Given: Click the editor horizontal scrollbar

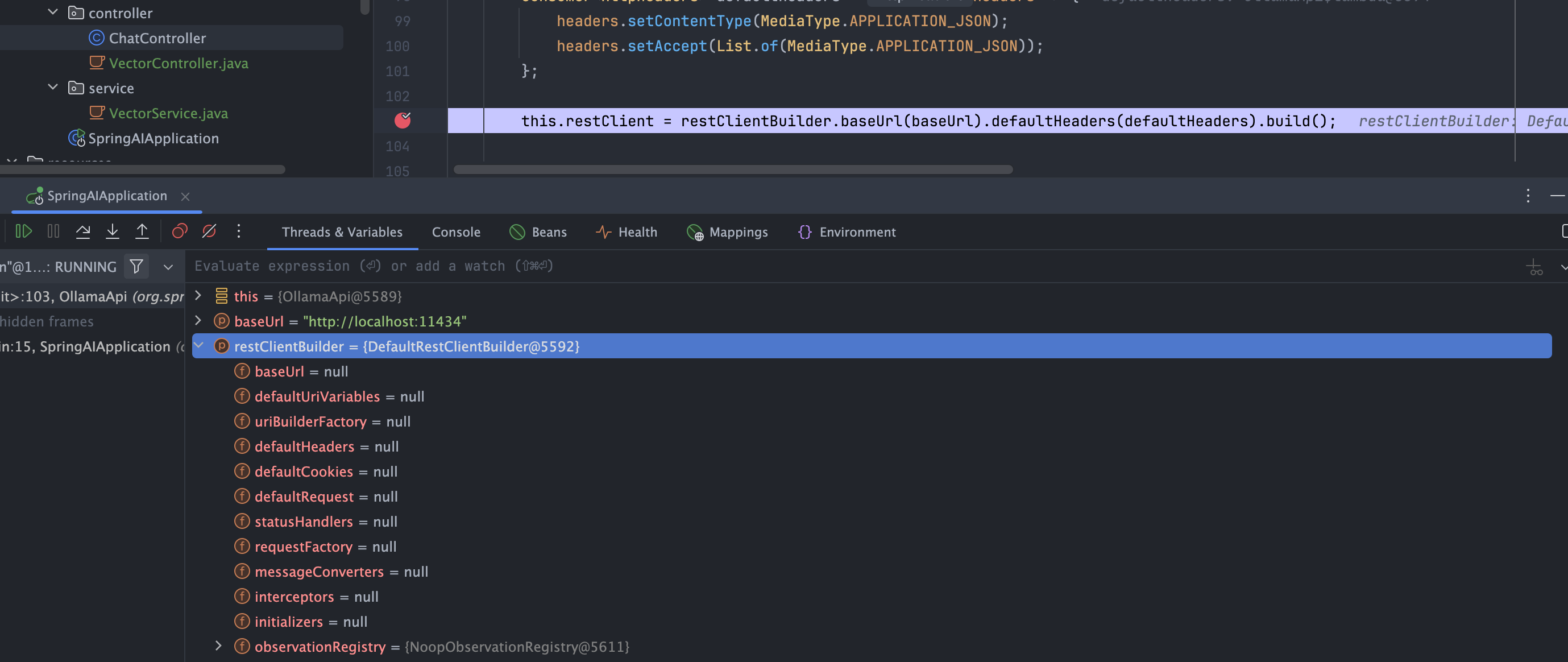Looking at the screenshot, I should (x=733, y=169).
